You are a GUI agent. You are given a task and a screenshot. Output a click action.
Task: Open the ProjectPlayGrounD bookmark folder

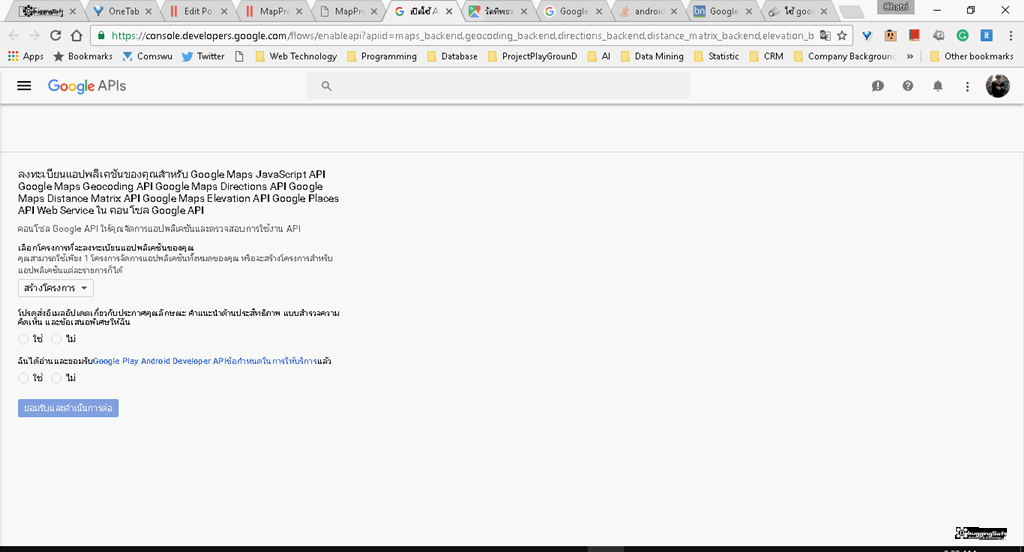[x=532, y=56]
